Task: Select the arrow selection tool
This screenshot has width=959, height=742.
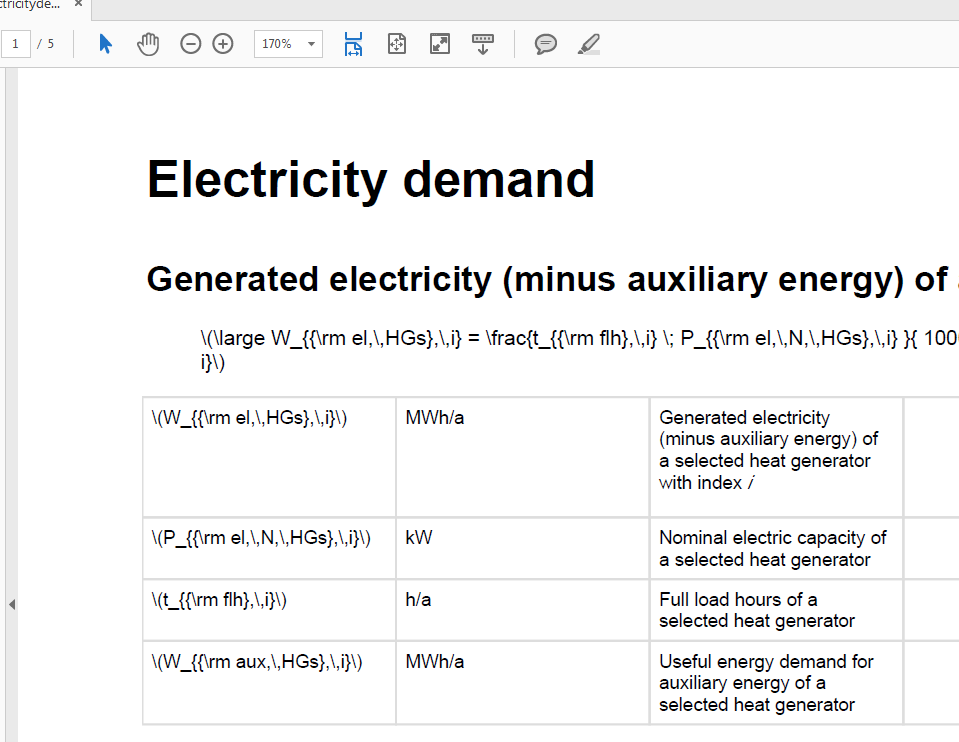Action: 105,44
